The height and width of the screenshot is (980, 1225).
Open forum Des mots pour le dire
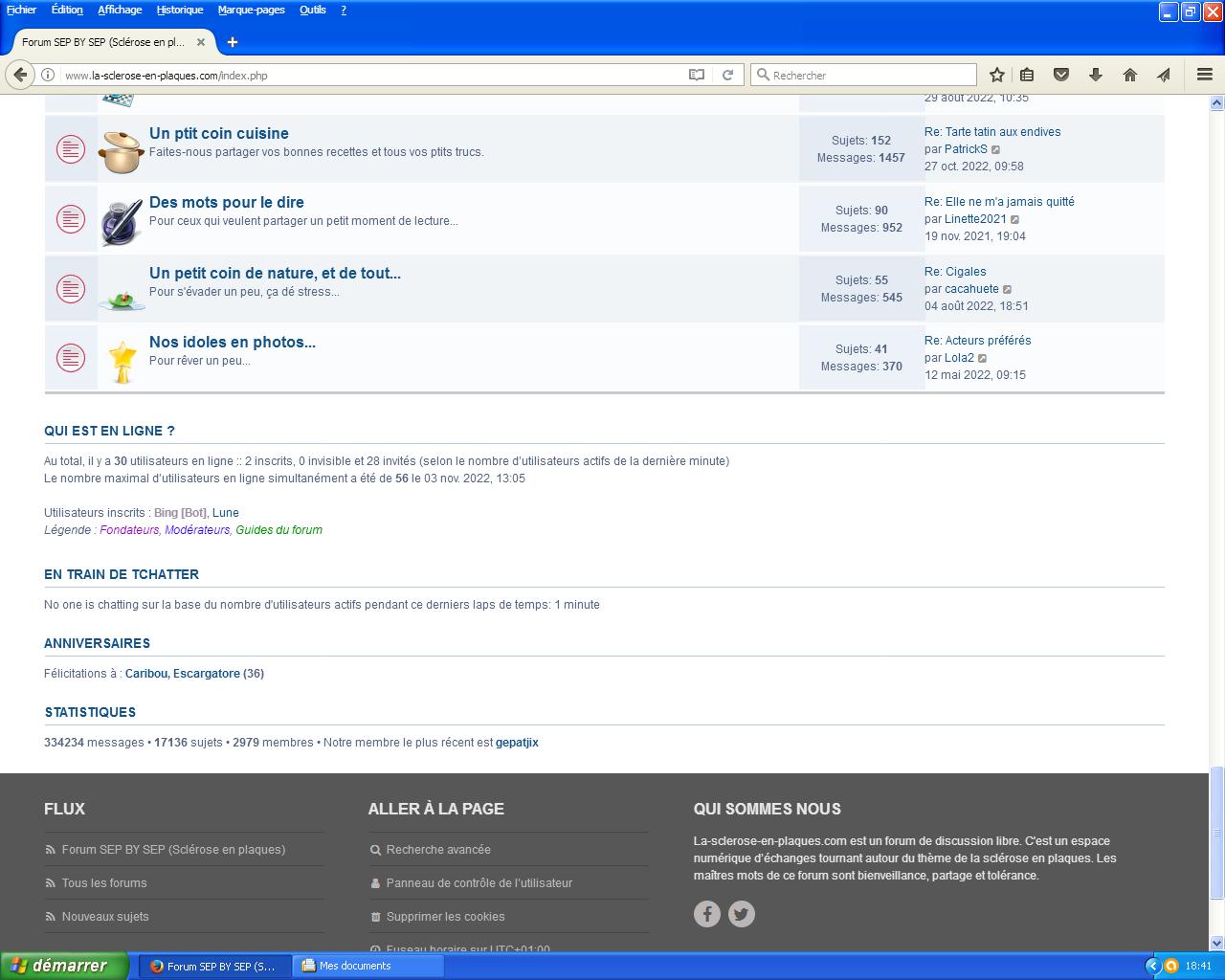tap(227, 202)
